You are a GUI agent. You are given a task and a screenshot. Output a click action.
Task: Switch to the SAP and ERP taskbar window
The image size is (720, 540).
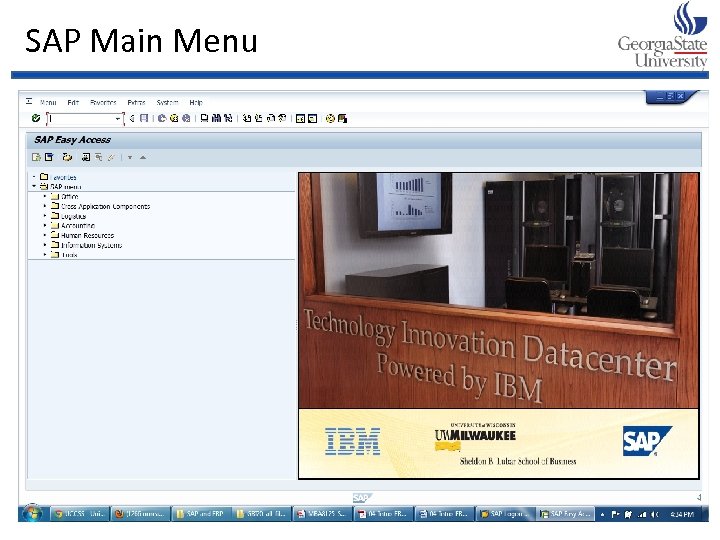click(201, 513)
